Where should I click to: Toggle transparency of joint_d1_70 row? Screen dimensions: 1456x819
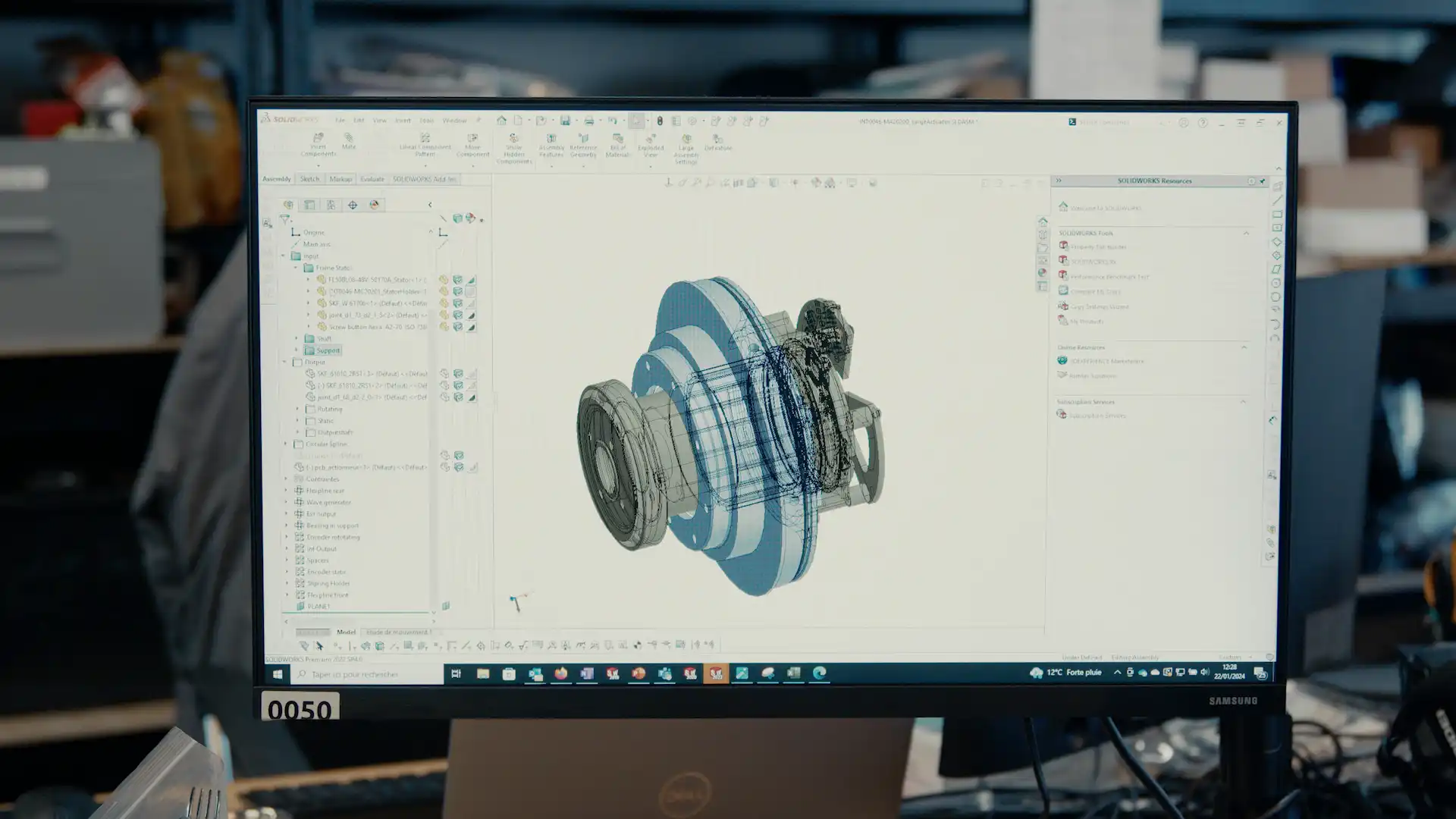coord(471,315)
